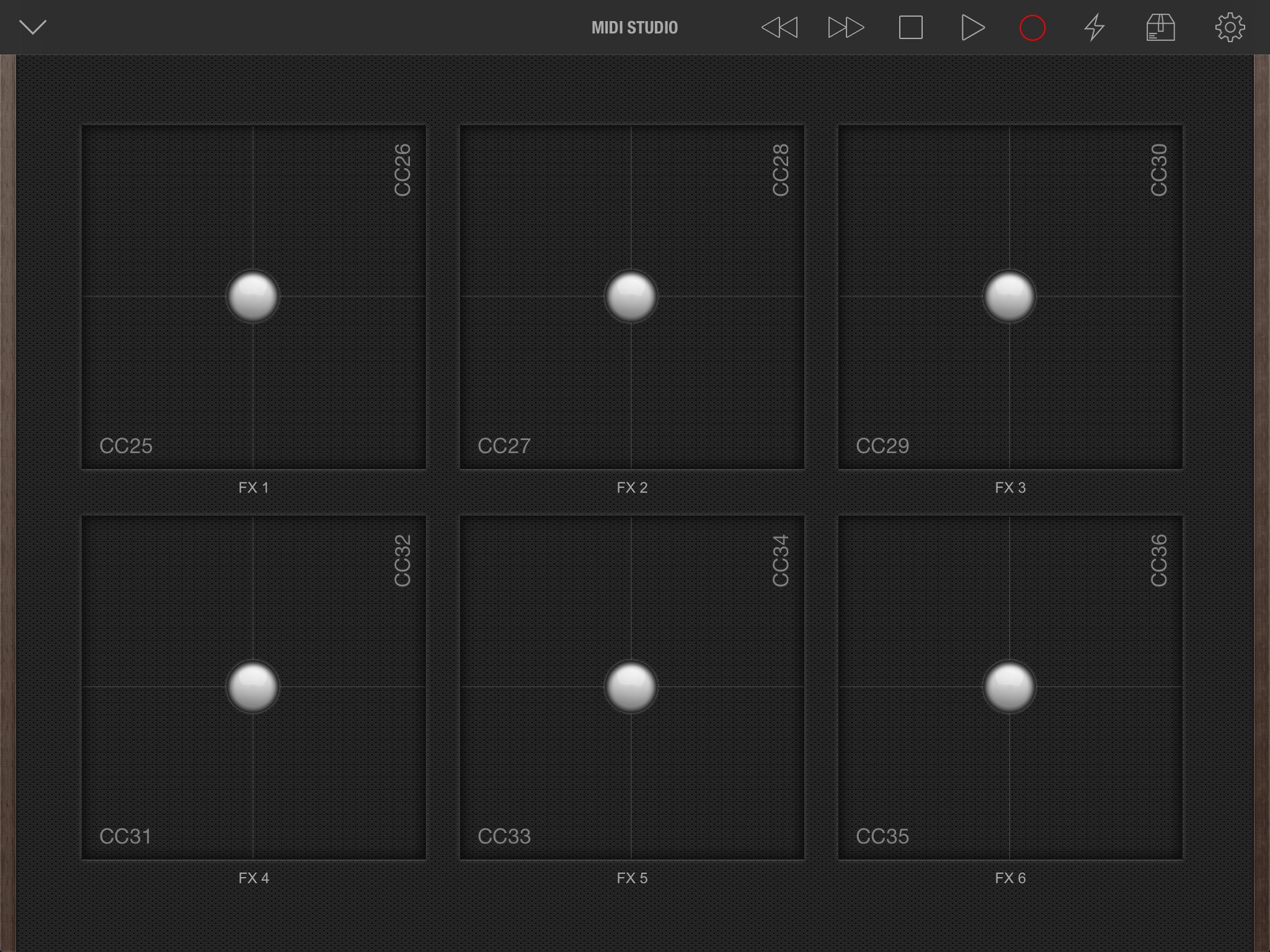
Task: Open the box/store icon
Action: click(1160, 27)
